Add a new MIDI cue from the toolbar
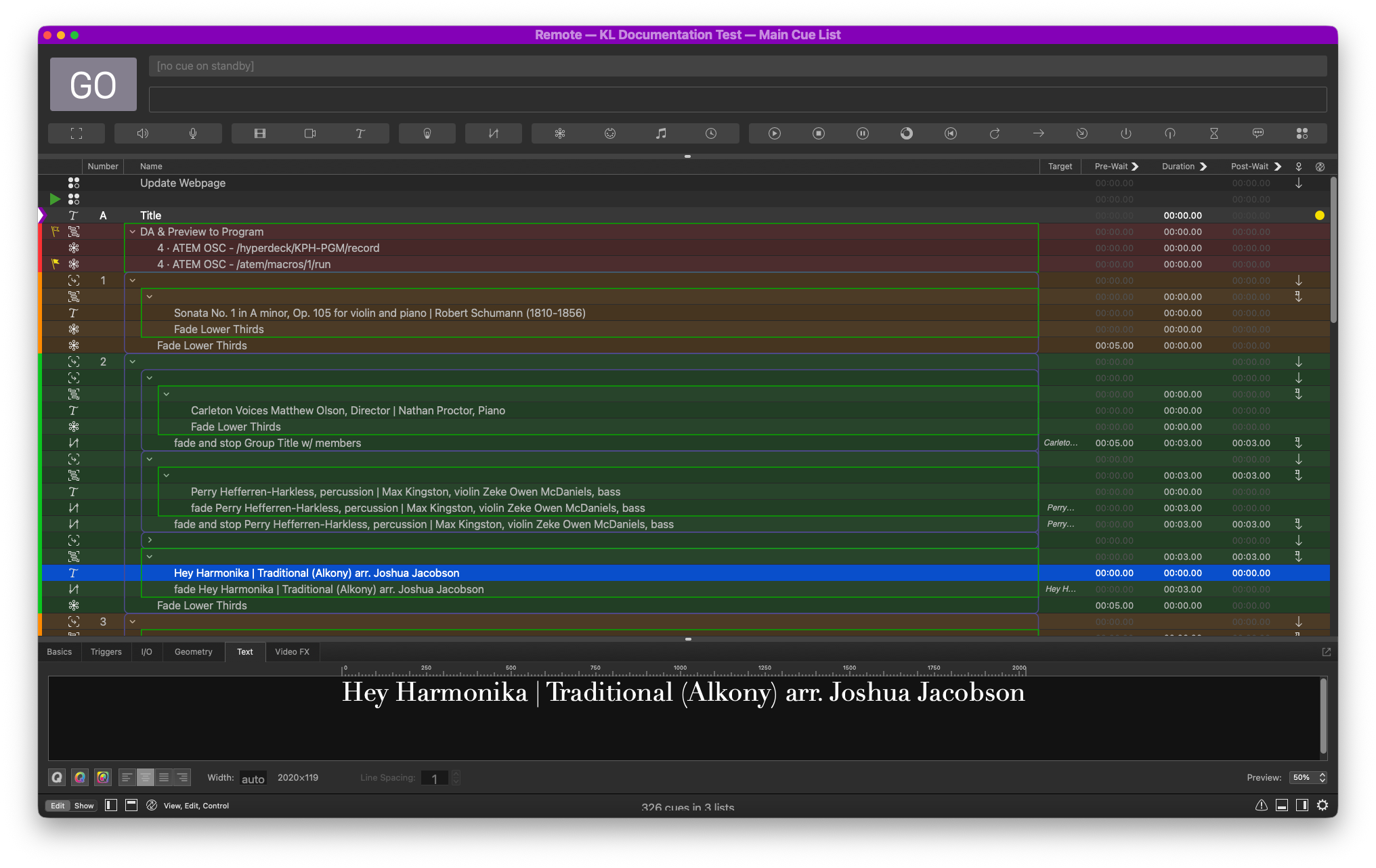The height and width of the screenshot is (868, 1376). click(610, 133)
